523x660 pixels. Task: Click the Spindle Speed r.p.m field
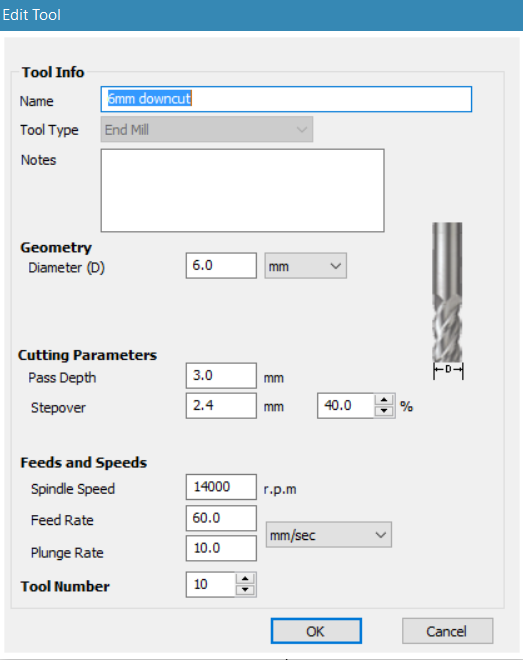pyautogui.click(x=221, y=487)
